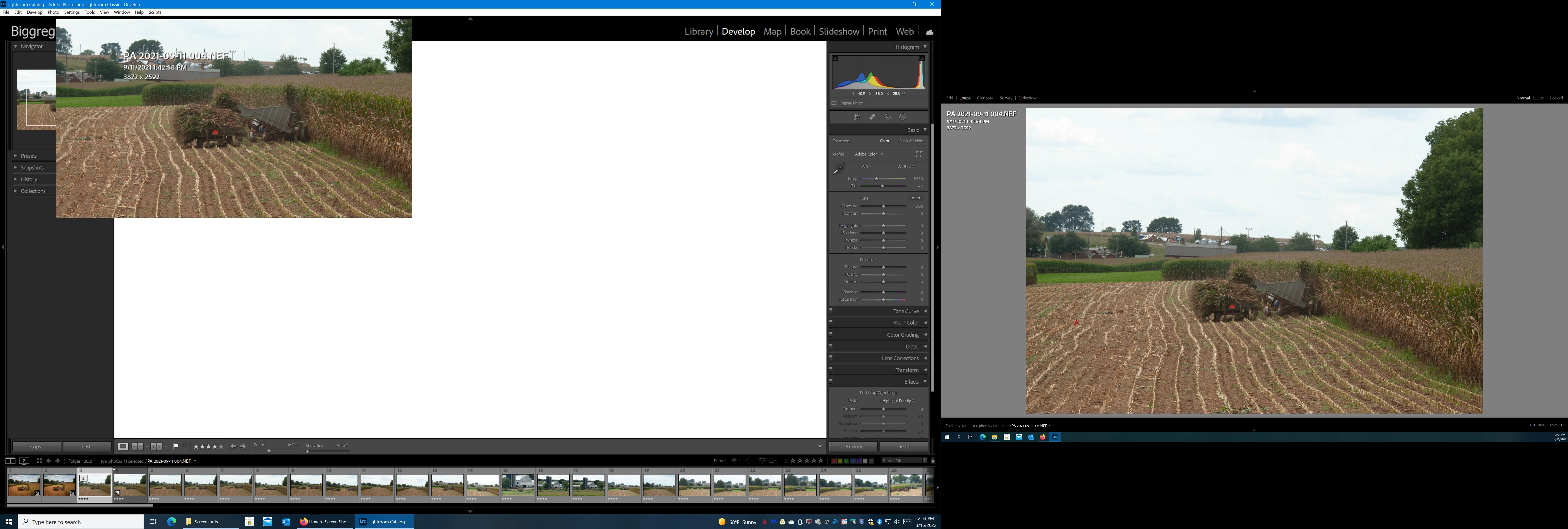Open the Masking tool
The height and width of the screenshot is (529, 1568).
coord(903,117)
